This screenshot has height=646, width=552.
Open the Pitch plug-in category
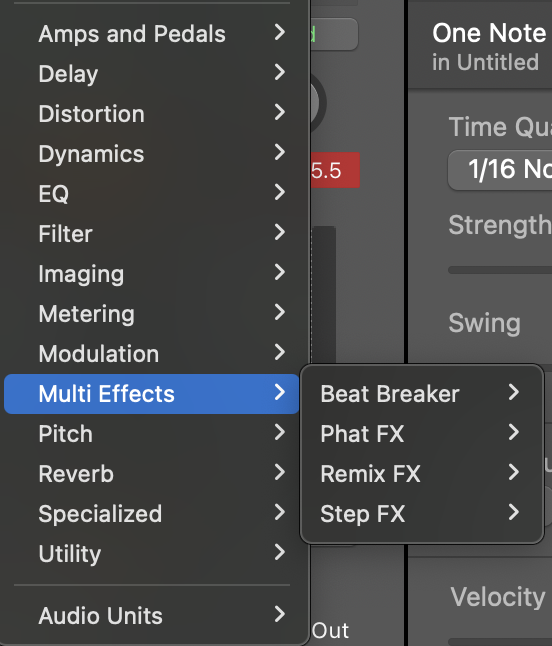click(151, 433)
